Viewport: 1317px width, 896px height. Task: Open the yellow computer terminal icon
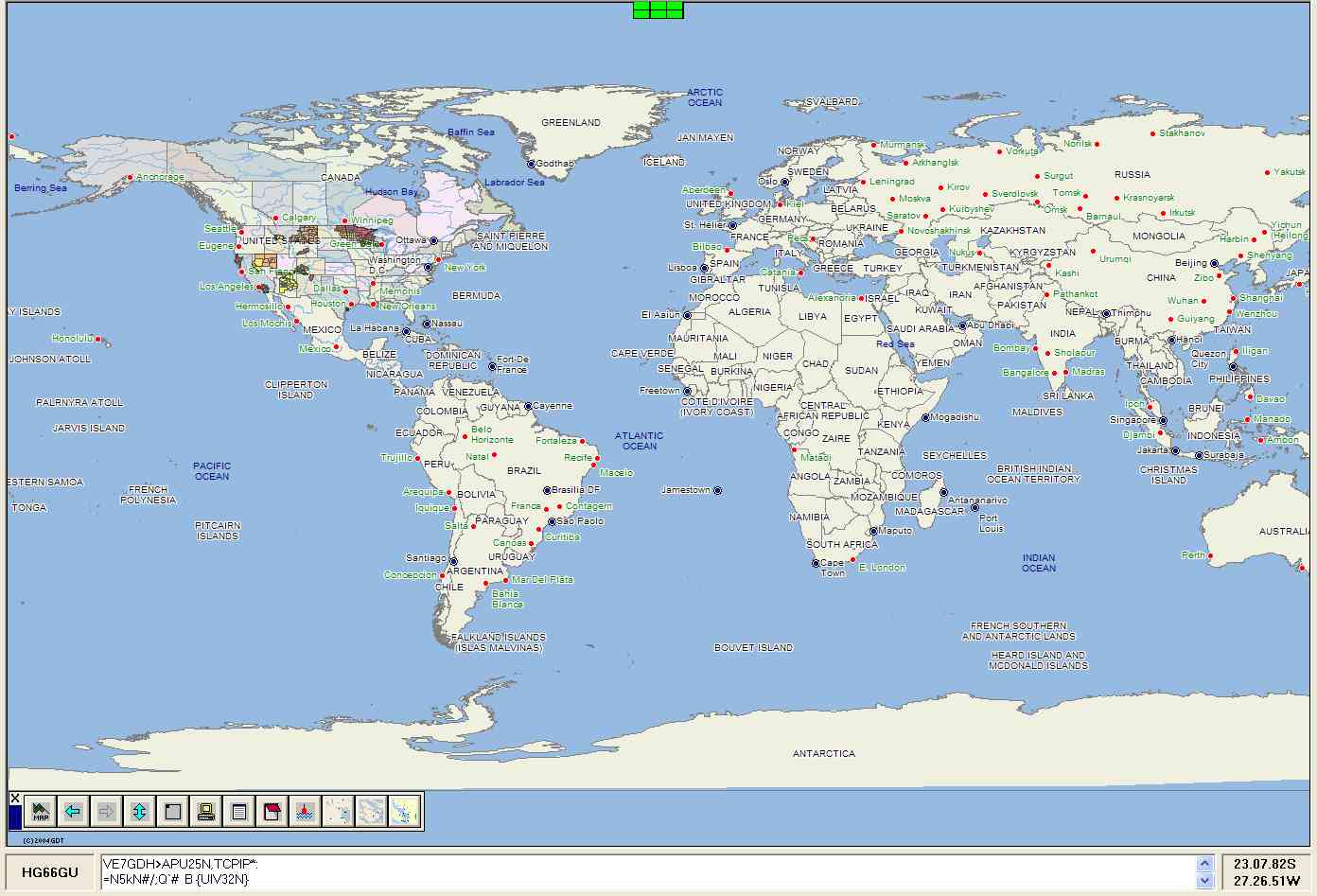click(x=206, y=811)
